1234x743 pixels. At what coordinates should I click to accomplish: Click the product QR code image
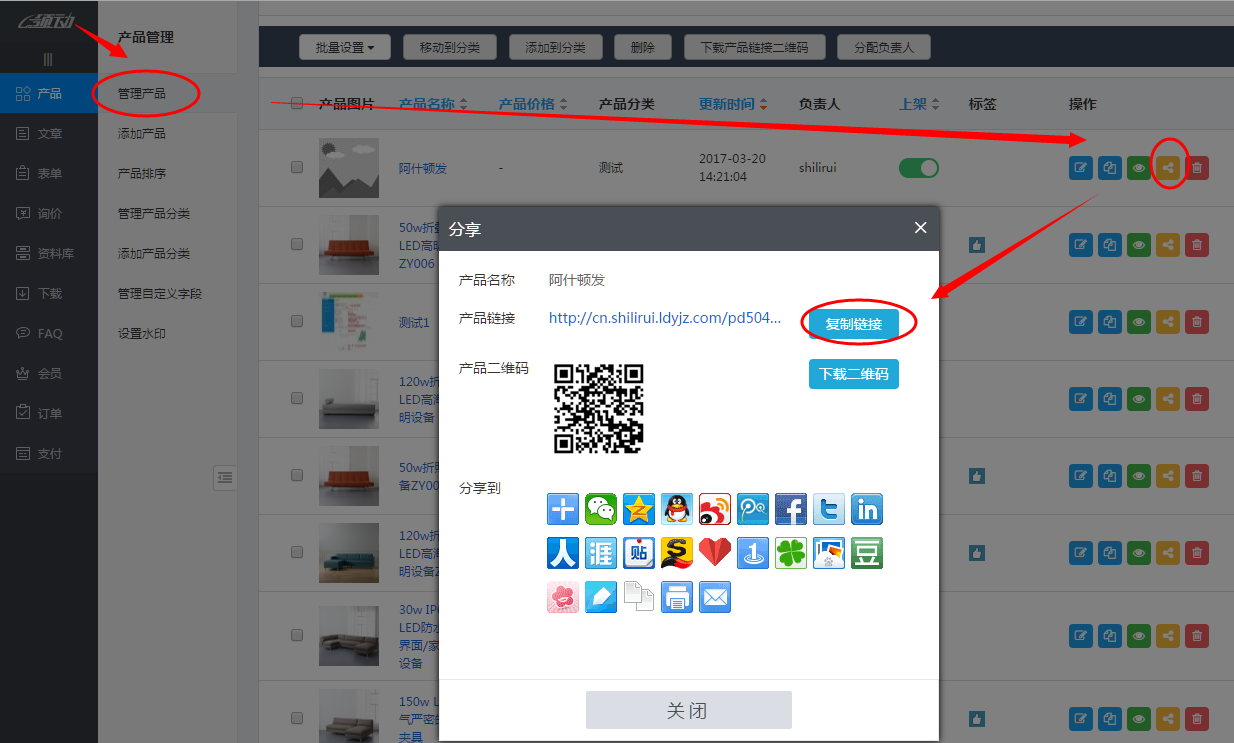[x=598, y=409]
